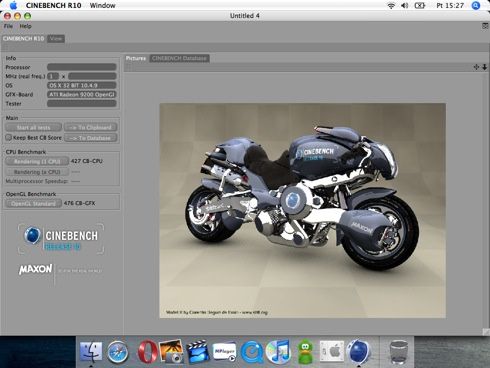Viewport: 490px width, 368px height.
Task: Select the CINEBENCH R10 tab
Action: [x=23, y=38]
